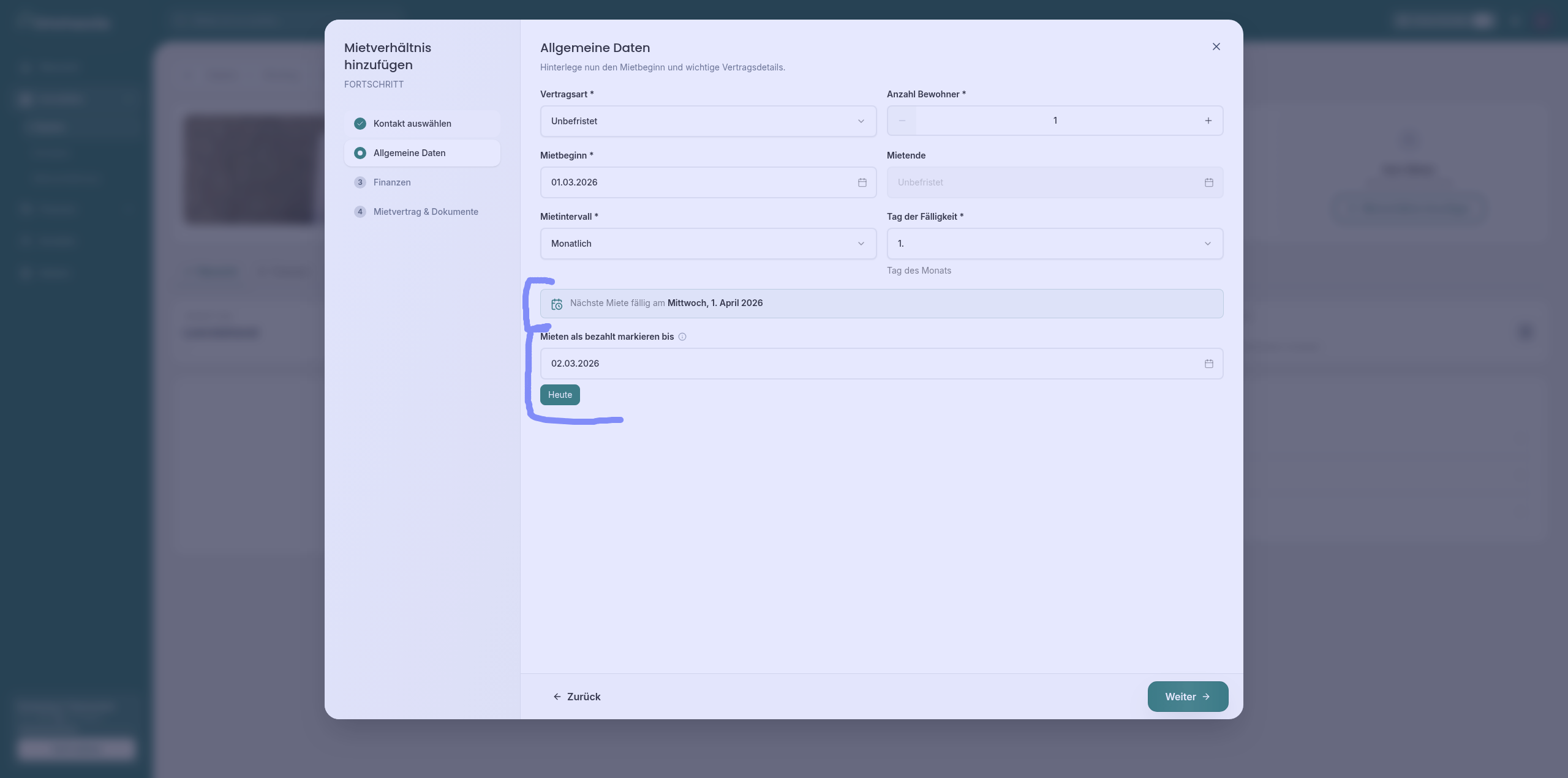The image size is (1568, 778).
Task: Click the Mietende calendar icon
Action: coord(1208,182)
